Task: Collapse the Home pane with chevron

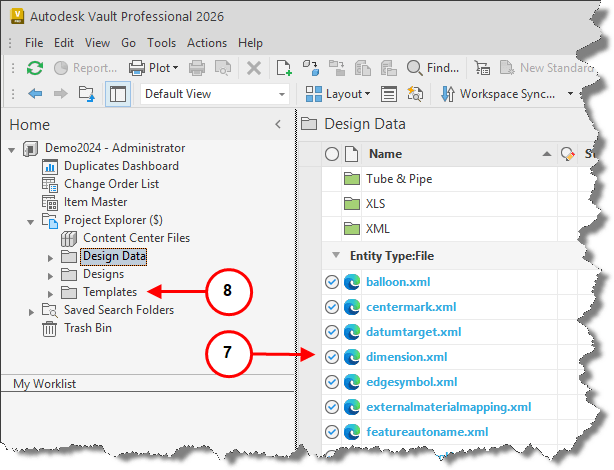Action: tap(278, 125)
